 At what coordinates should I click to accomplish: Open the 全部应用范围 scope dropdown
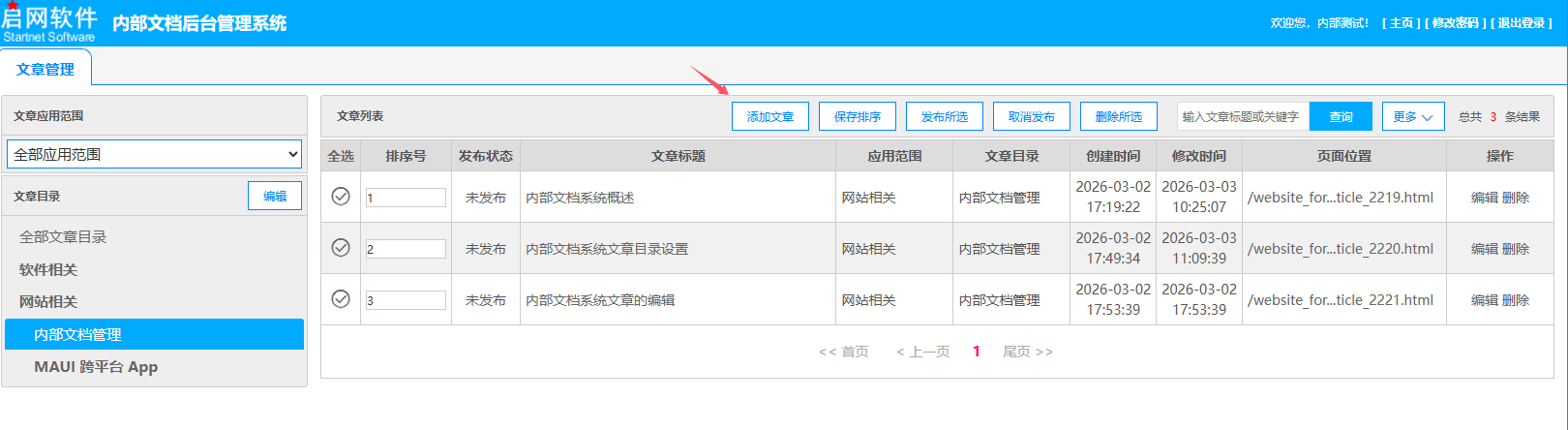pyautogui.click(x=154, y=154)
